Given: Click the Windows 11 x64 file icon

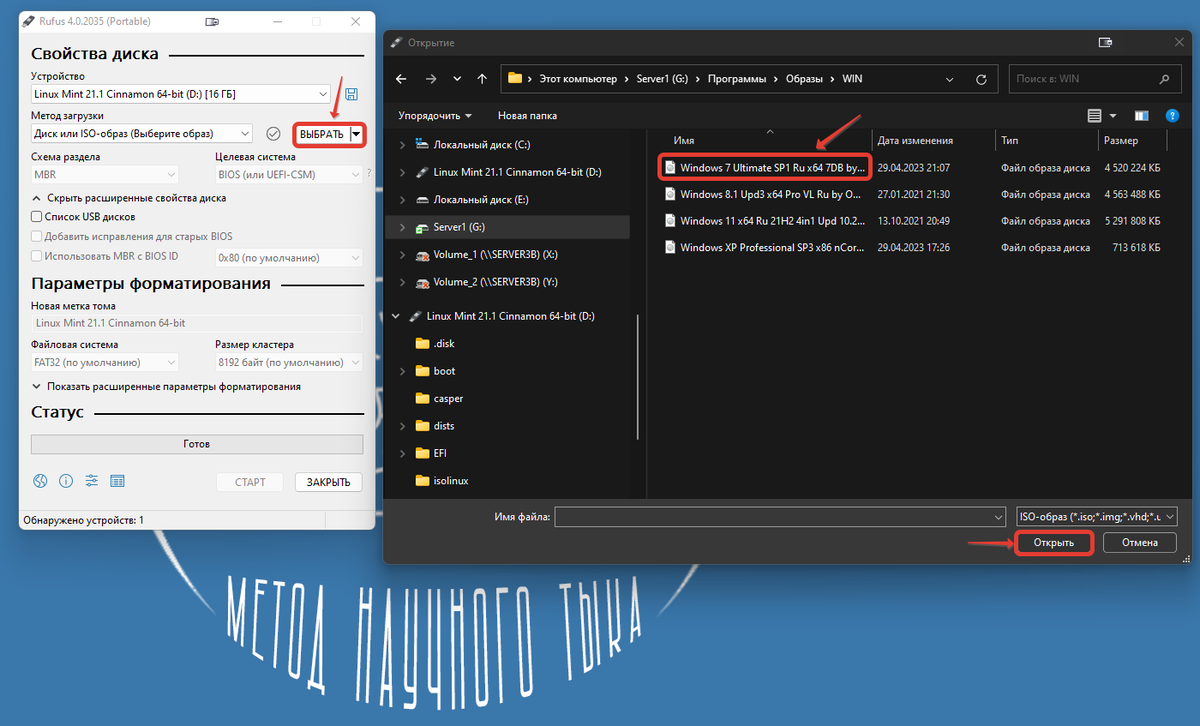Looking at the screenshot, I should tap(671, 220).
